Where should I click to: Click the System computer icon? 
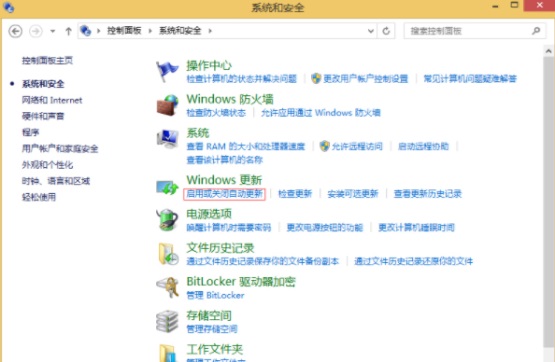167,138
